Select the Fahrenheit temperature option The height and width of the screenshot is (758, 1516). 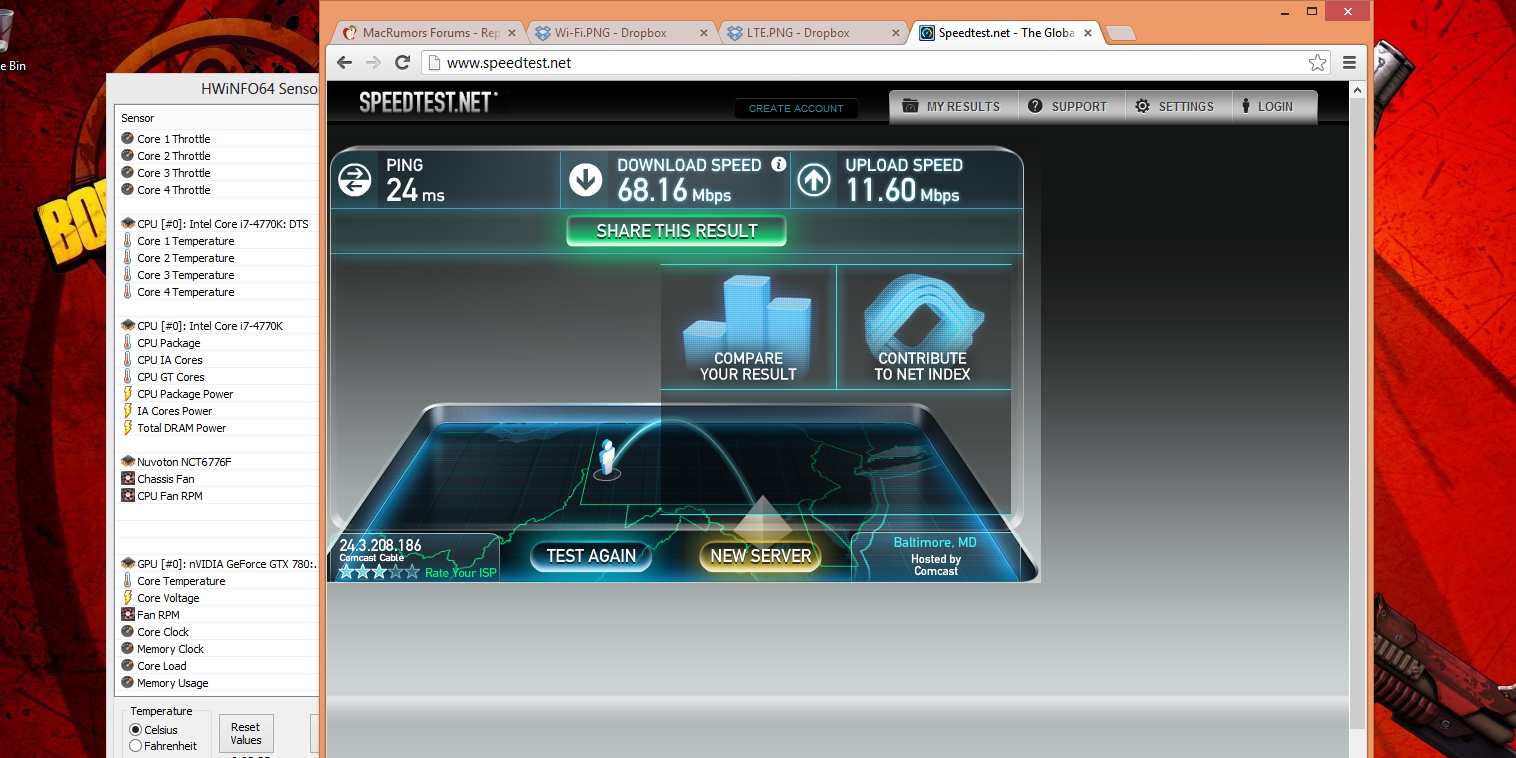(x=136, y=746)
